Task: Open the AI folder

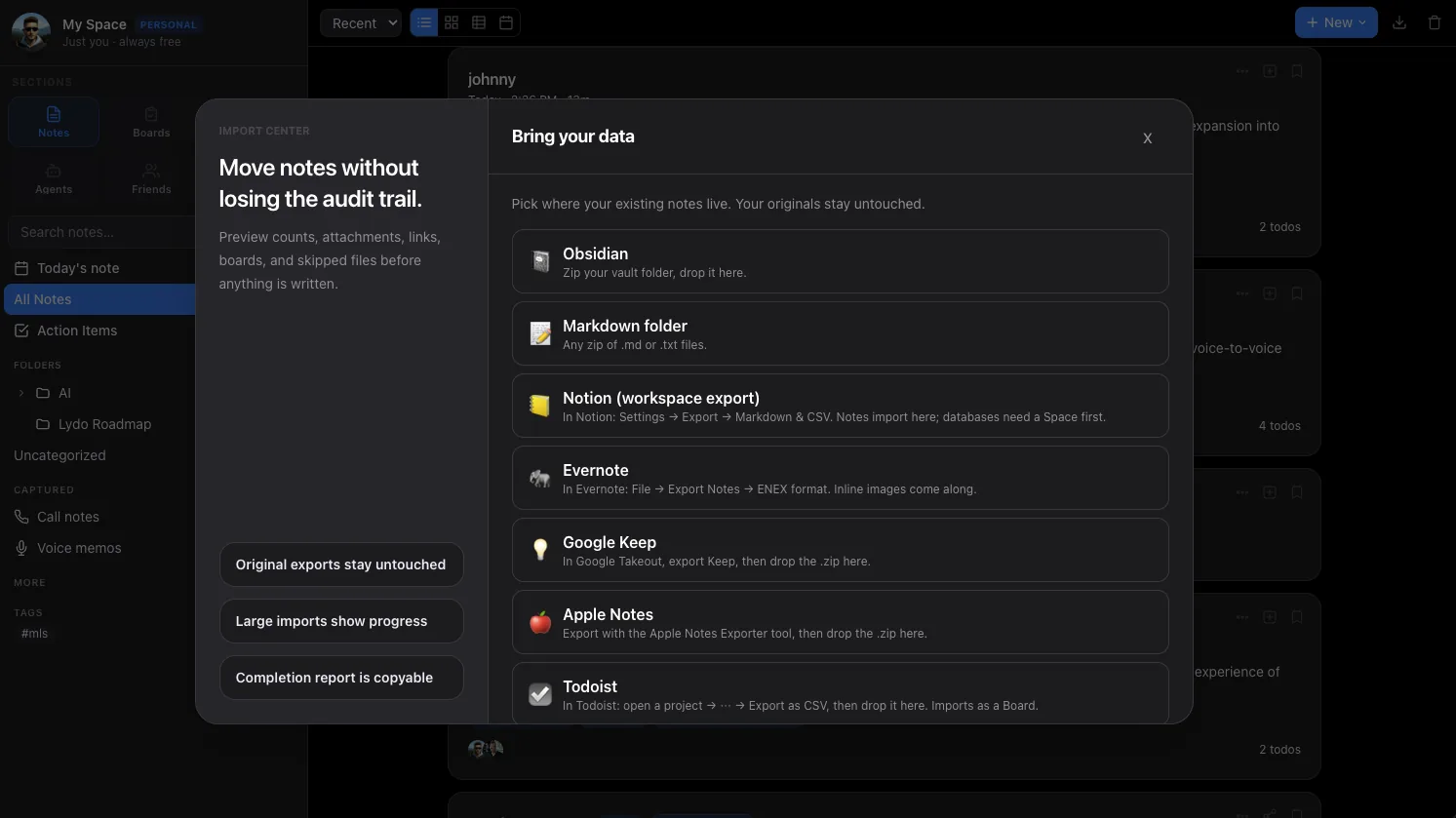Action: click(x=64, y=393)
